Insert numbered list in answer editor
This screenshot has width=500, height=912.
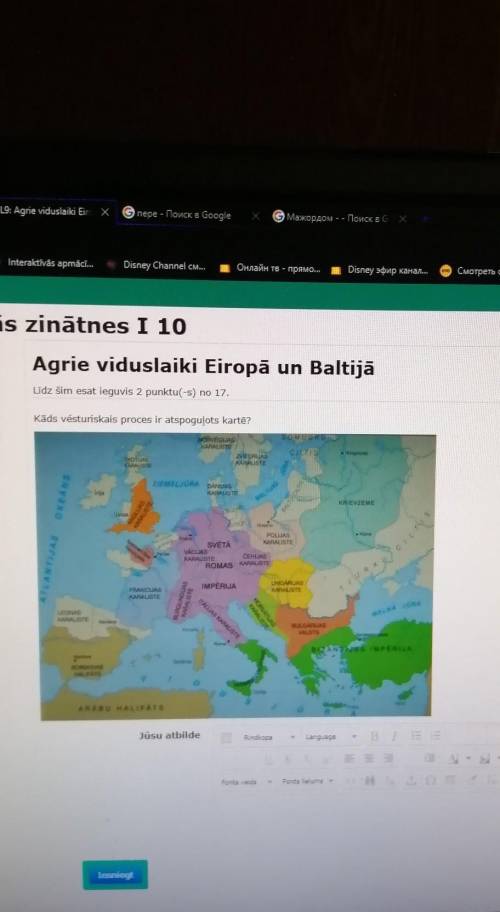coord(435,736)
